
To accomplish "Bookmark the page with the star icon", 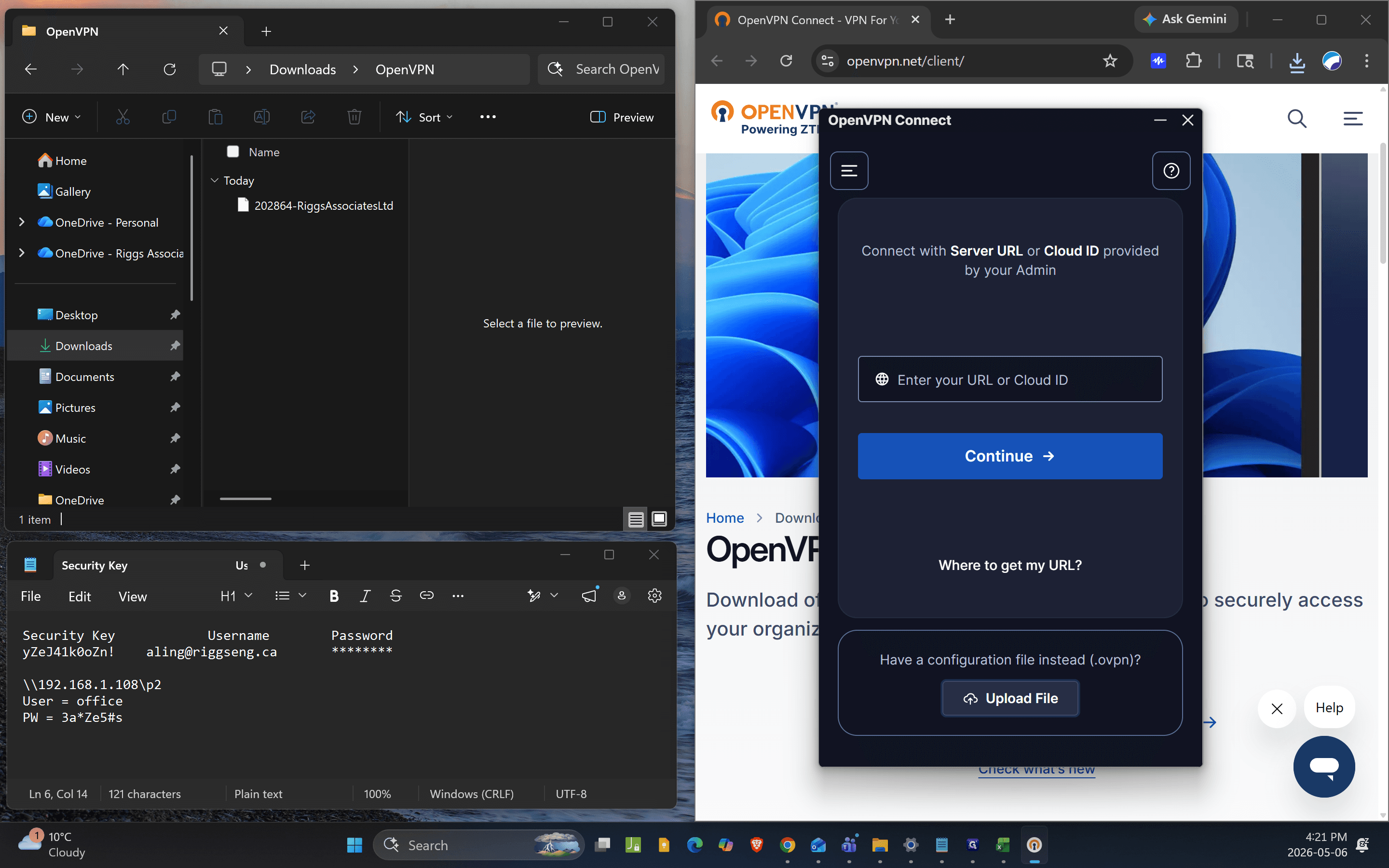I will coord(1110,61).
